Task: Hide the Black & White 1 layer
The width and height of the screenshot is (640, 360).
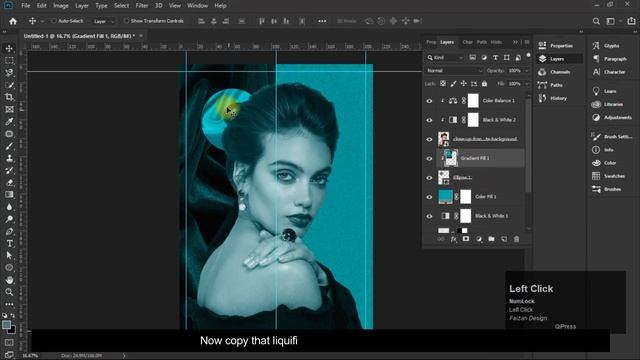Action: click(429, 216)
